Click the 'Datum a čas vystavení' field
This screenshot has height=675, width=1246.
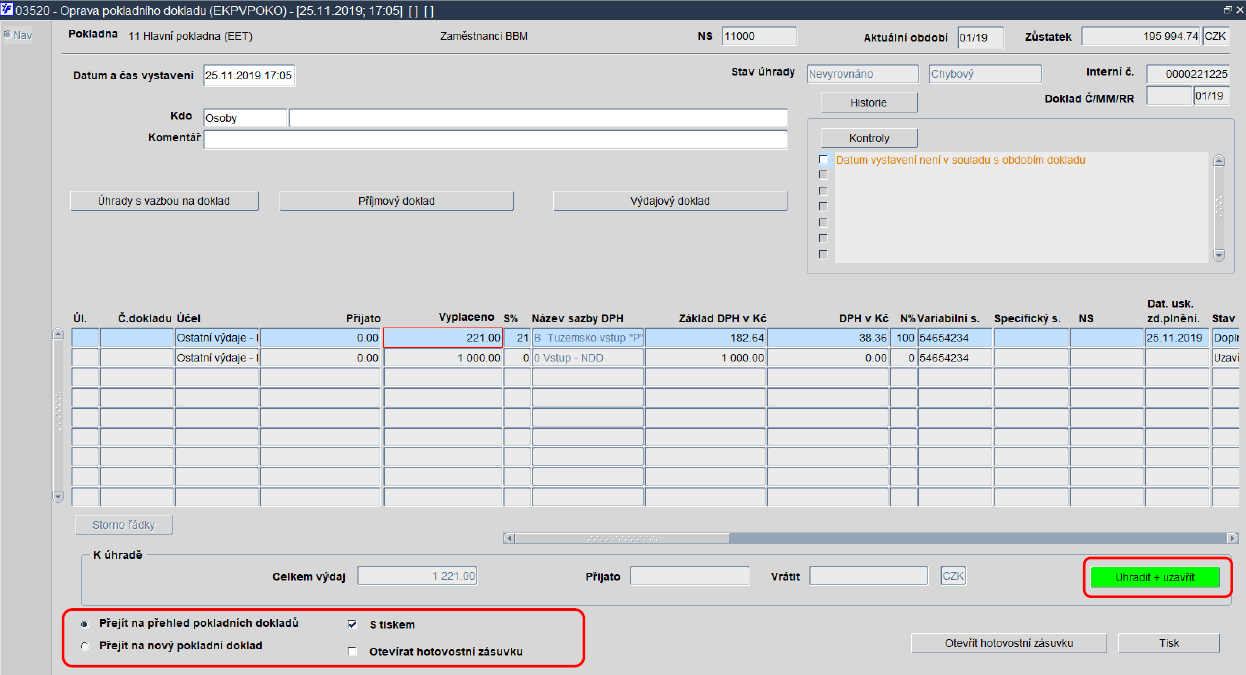click(x=249, y=76)
